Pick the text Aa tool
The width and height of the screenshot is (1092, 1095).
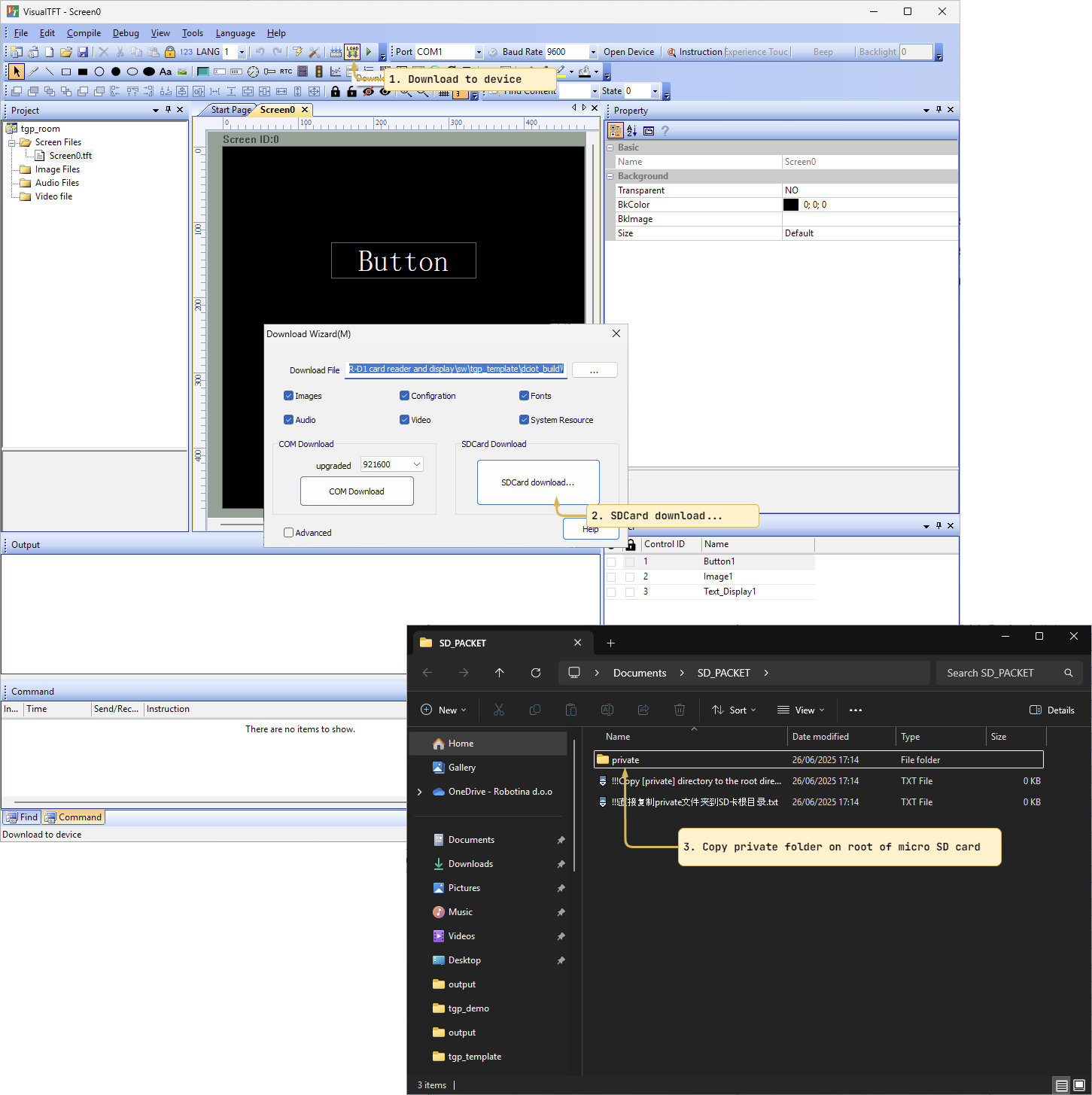pyautogui.click(x=166, y=72)
